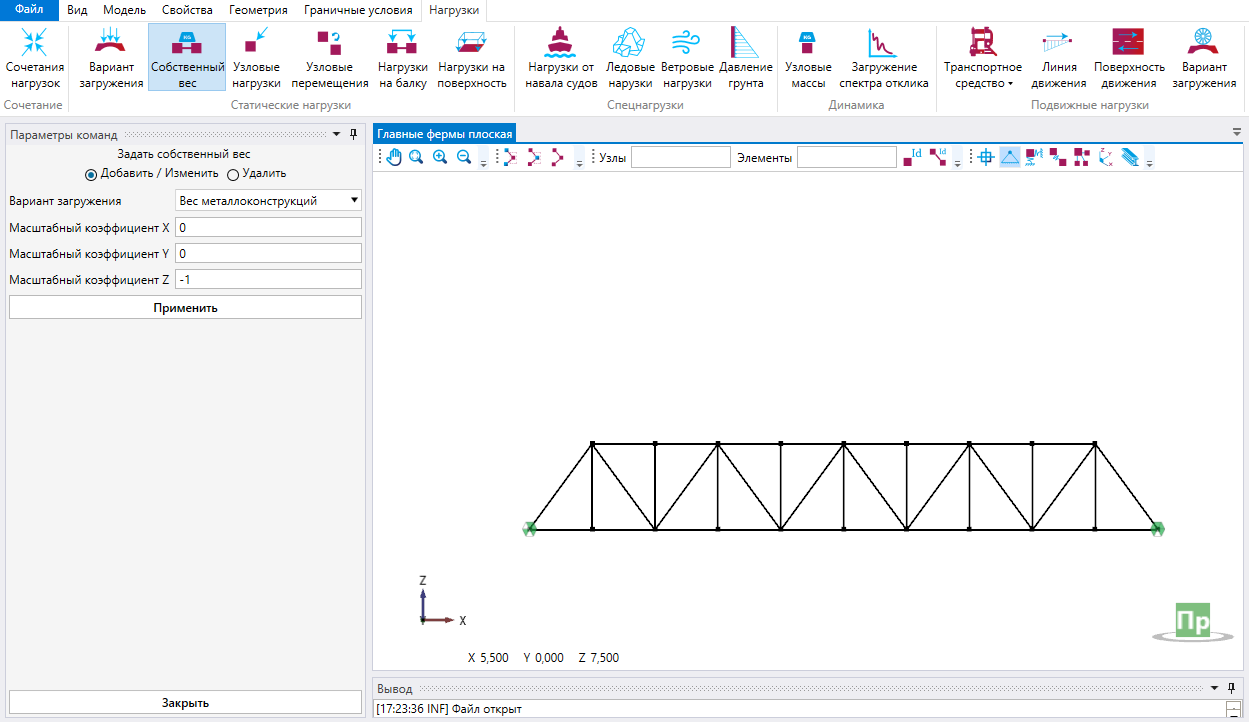Go to the Геометрия ribbon tab
This screenshot has width=1249, height=722.
(258, 10)
